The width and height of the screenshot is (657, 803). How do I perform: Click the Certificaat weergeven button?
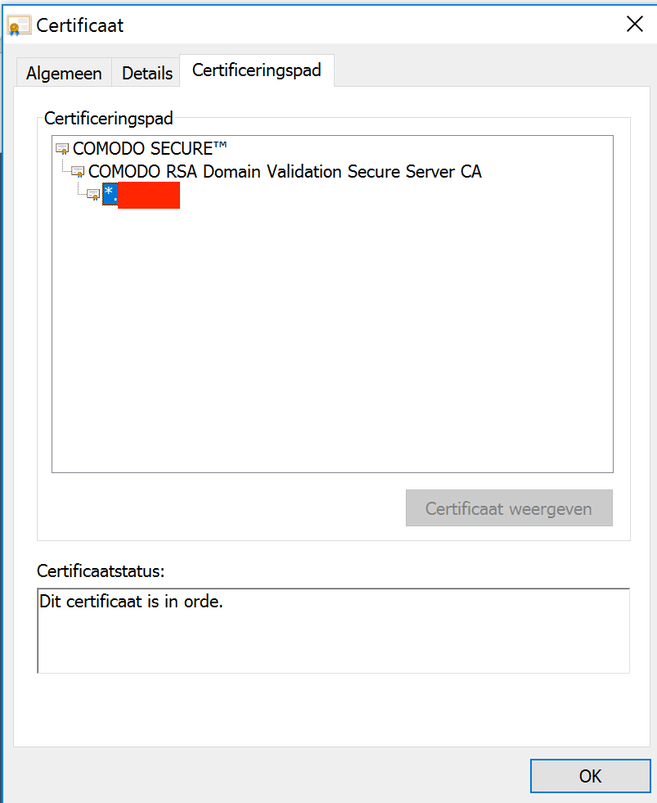pyautogui.click(x=509, y=508)
